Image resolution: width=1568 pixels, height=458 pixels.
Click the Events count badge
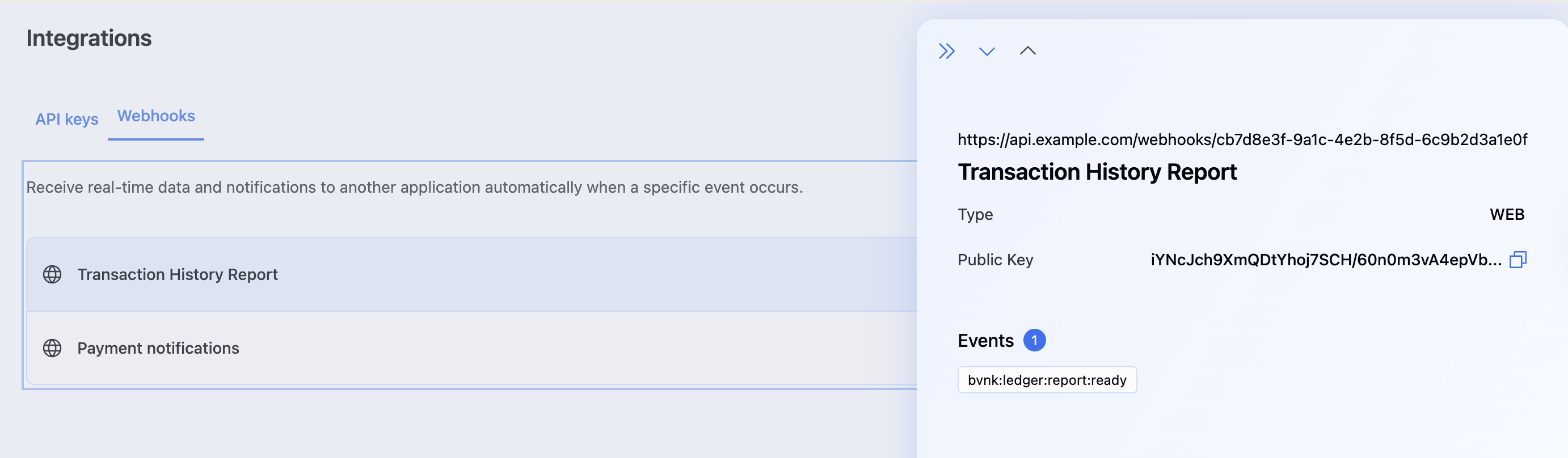[1034, 340]
